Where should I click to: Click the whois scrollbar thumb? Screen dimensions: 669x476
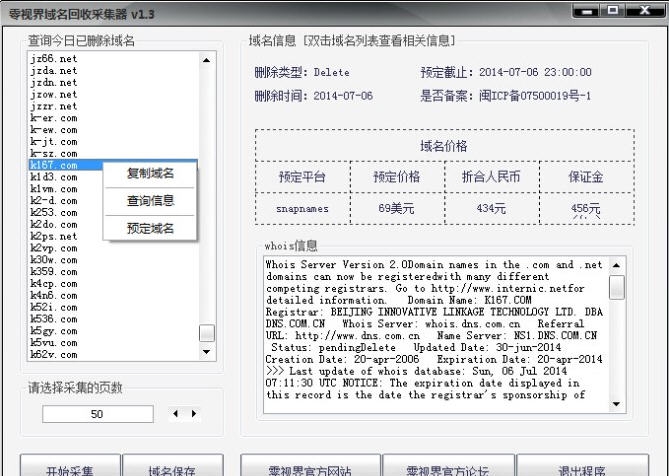617,287
